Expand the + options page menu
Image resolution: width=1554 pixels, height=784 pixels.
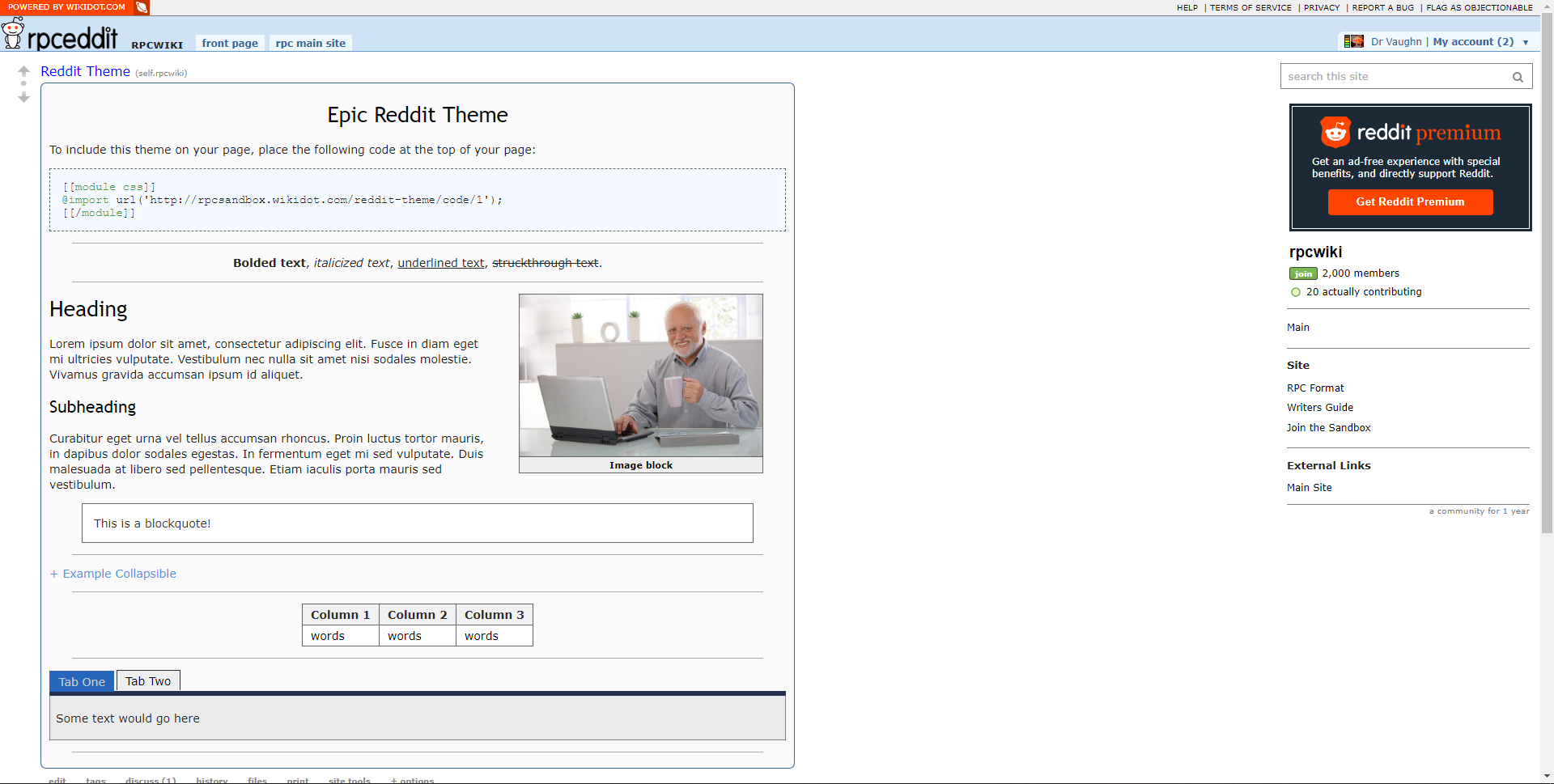pos(412,781)
